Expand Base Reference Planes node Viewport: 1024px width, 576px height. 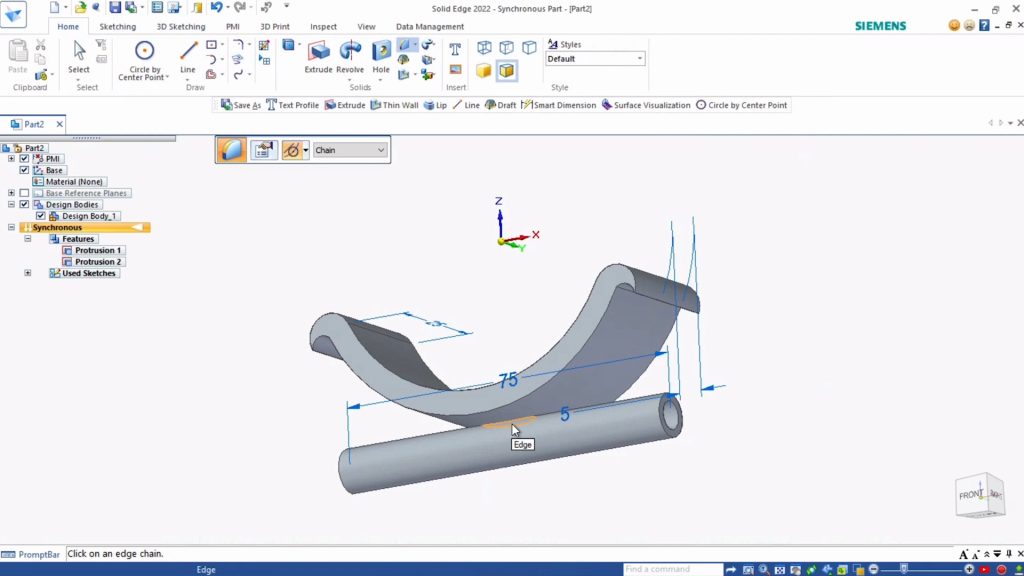coord(11,193)
